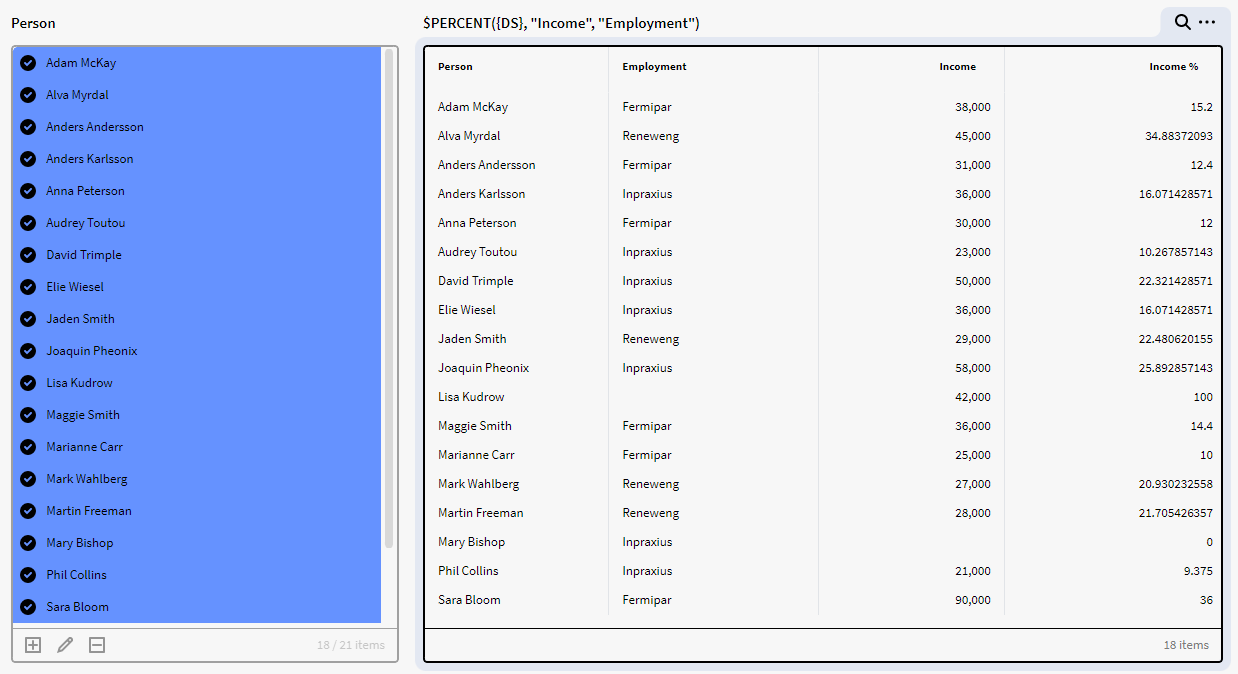1238x674 pixels.
Task: Click Mary Bishop's Inpraxius employment cell
Action: click(647, 542)
